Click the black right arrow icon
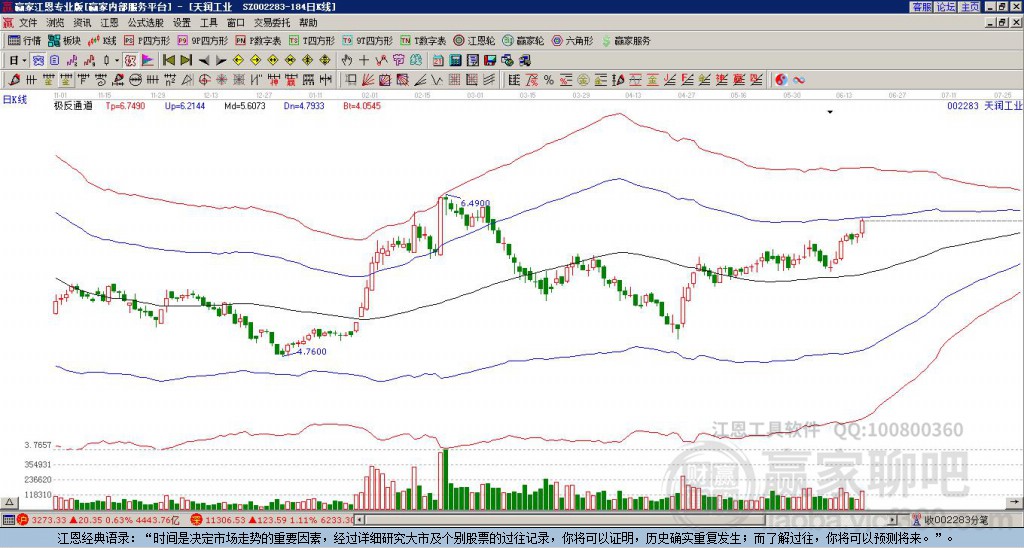 click(x=221, y=61)
